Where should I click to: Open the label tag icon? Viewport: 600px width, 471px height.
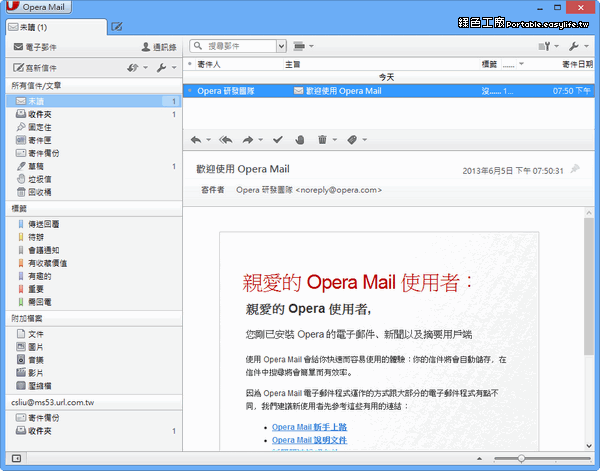tap(352, 140)
